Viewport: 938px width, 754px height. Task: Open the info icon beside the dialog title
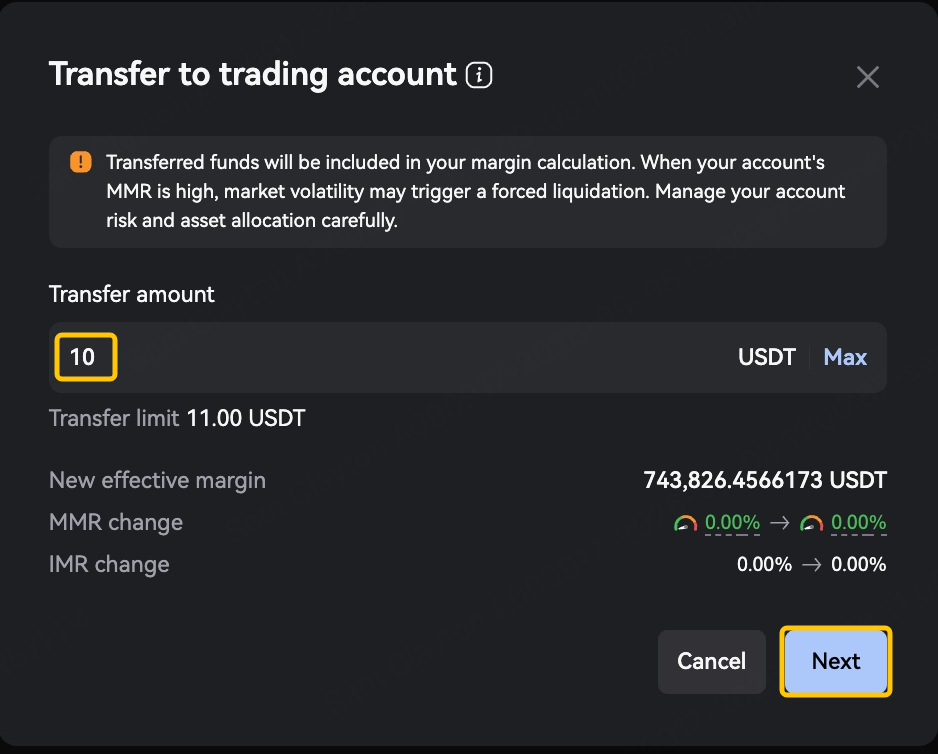click(x=479, y=75)
